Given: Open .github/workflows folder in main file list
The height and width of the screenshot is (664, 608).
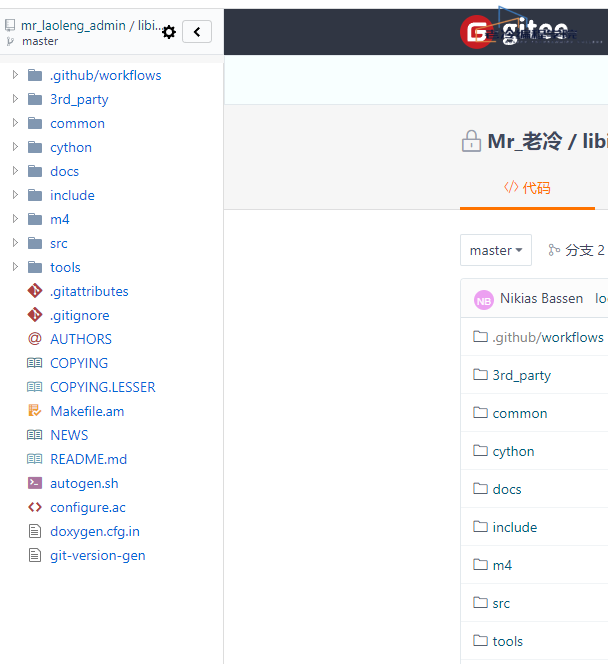Looking at the screenshot, I should [548, 337].
